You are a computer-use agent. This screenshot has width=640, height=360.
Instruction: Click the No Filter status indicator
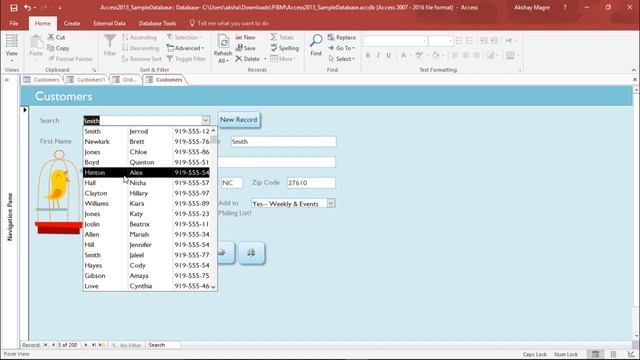click(x=127, y=345)
